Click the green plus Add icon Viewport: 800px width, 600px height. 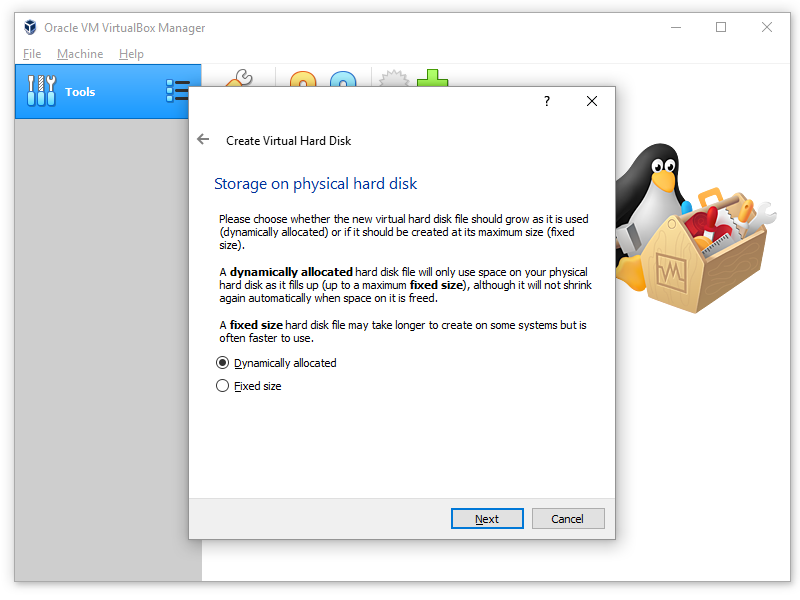432,78
